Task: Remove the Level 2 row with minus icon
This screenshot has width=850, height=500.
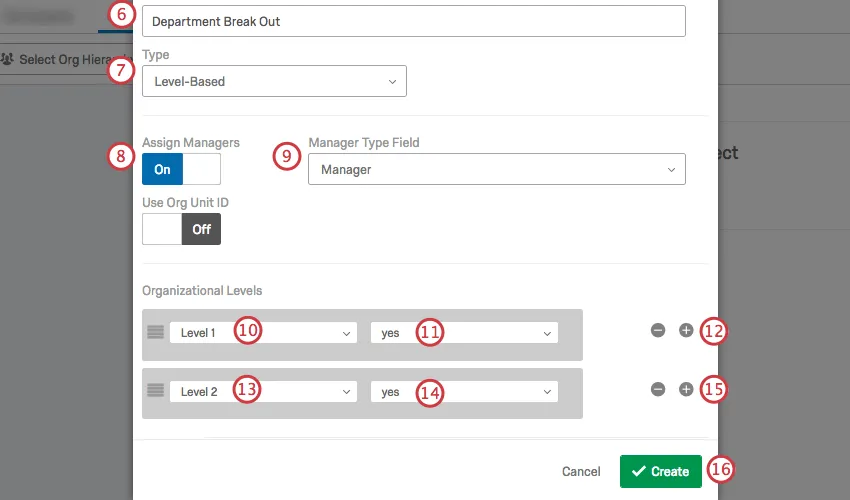Action: (658, 389)
